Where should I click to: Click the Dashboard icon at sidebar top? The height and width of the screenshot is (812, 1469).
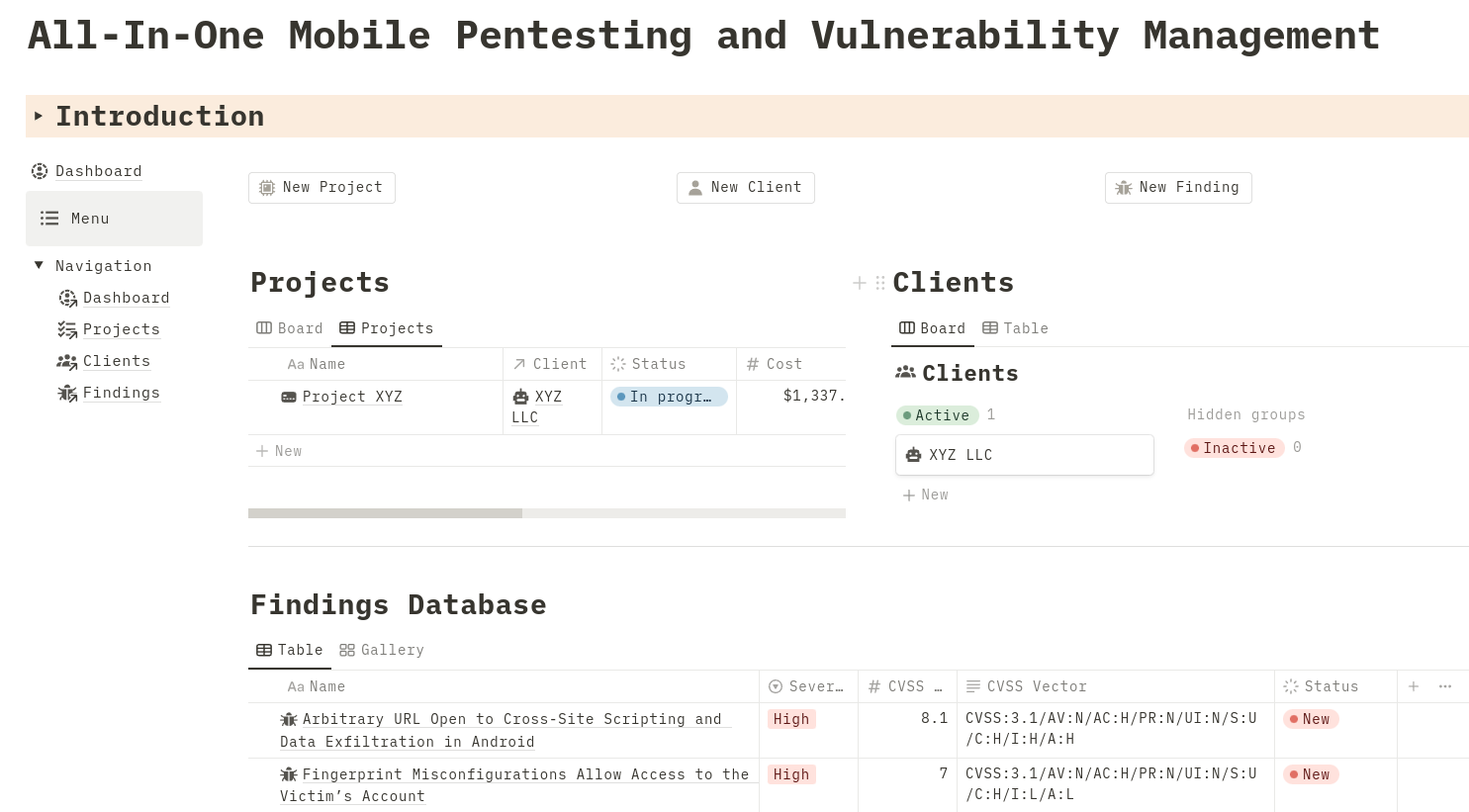click(40, 171)
